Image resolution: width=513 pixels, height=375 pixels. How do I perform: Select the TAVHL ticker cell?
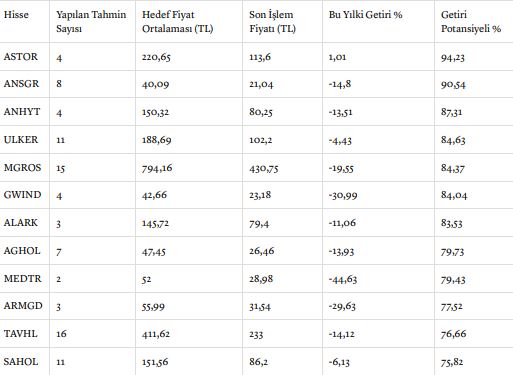point(20,334)
